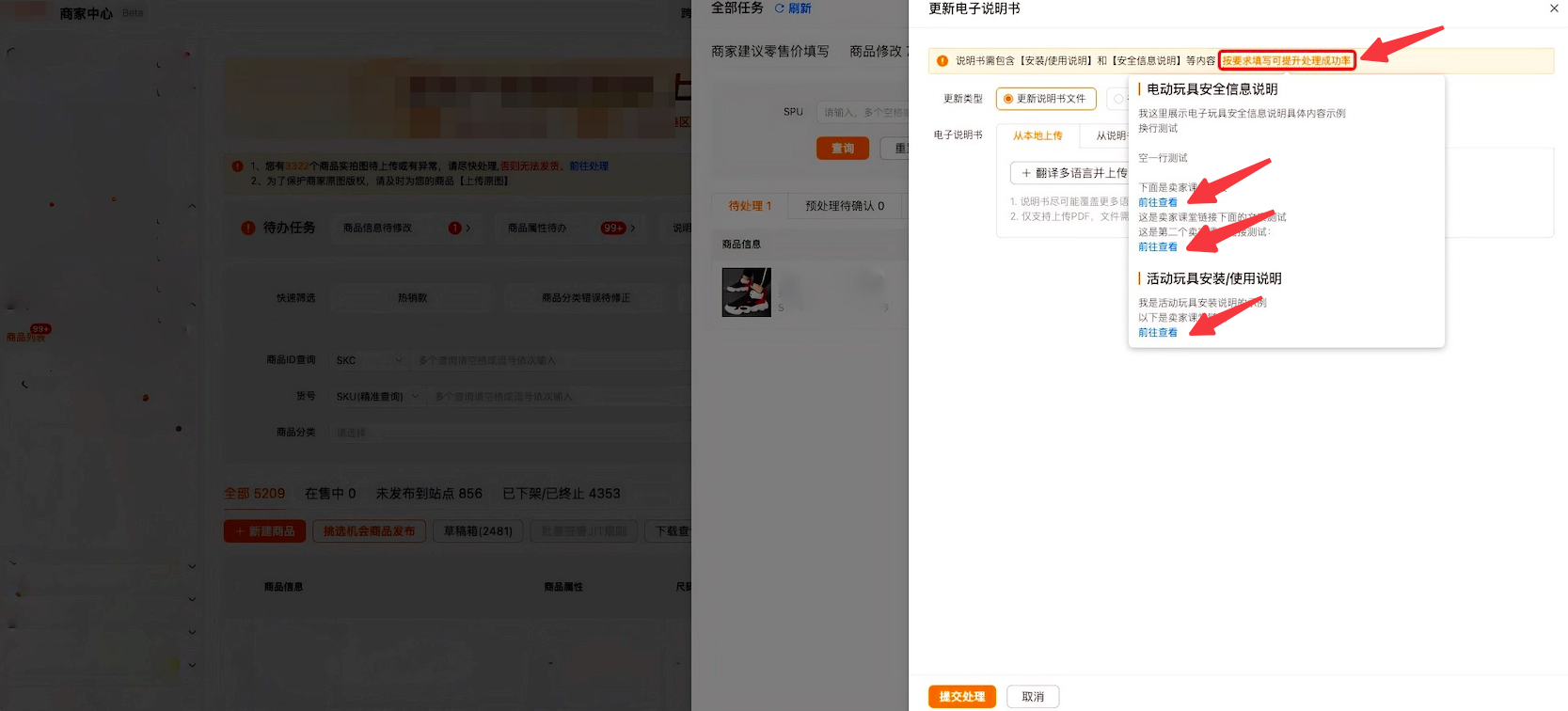
Task: Select the 更新说明书文件 radio option
Action: (x=1008, y=99)
